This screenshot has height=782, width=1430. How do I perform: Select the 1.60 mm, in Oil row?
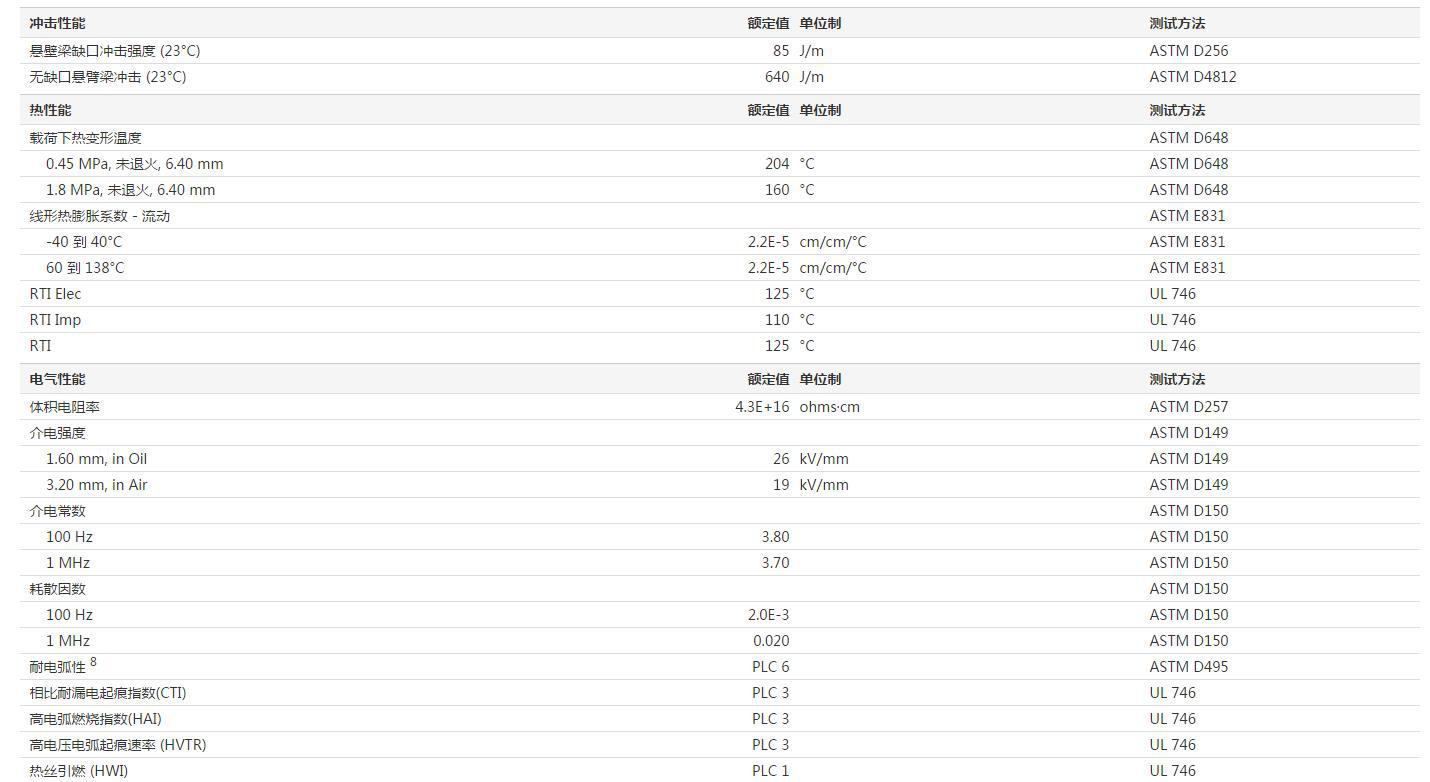tap(720, 459)
